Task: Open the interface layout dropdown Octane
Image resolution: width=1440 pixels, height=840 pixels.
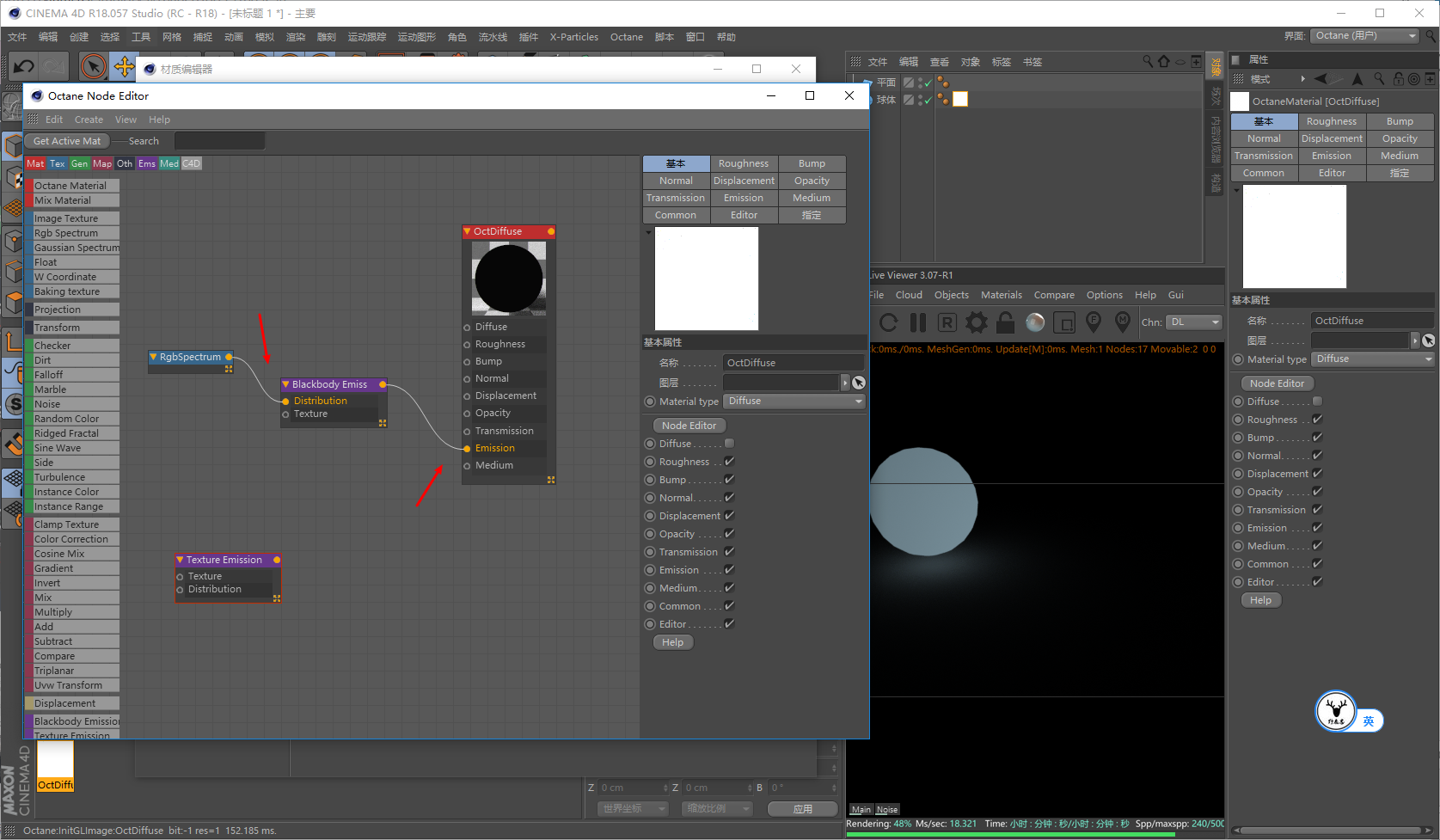Action: click(1364, 35)
